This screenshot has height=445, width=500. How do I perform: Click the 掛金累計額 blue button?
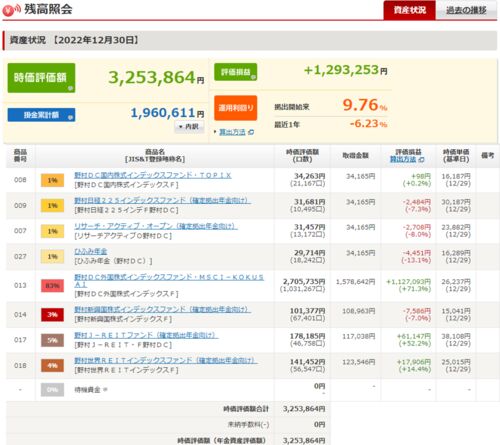[41, 115]
